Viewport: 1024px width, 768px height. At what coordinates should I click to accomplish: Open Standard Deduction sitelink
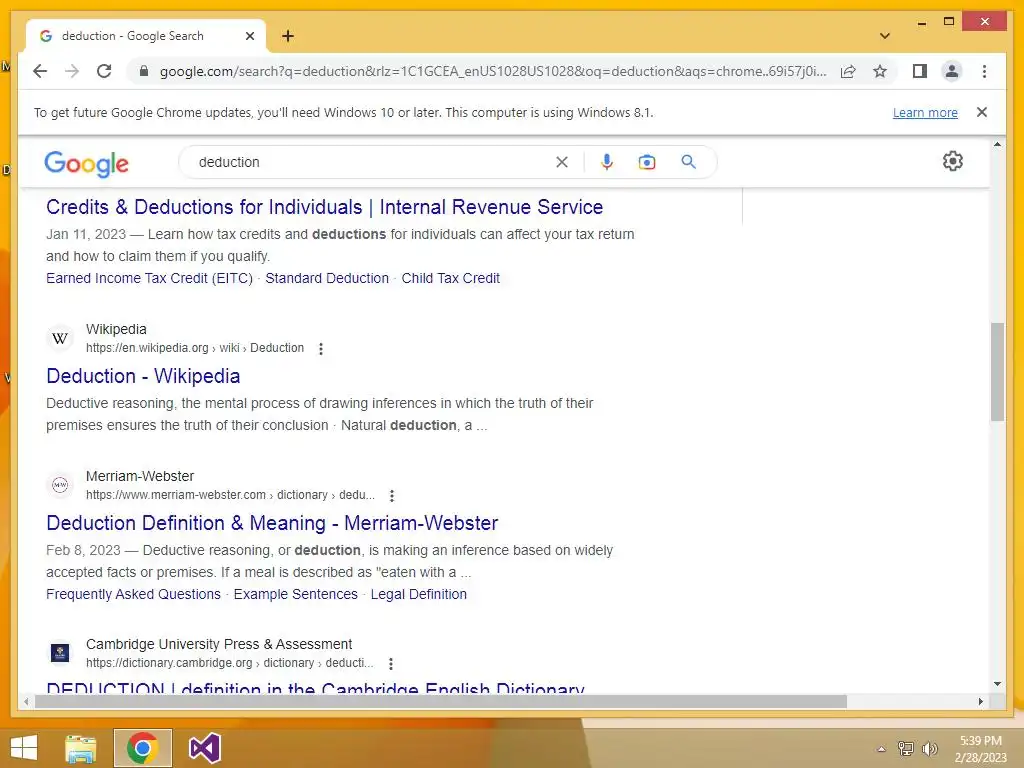click(x=327, y=278)
